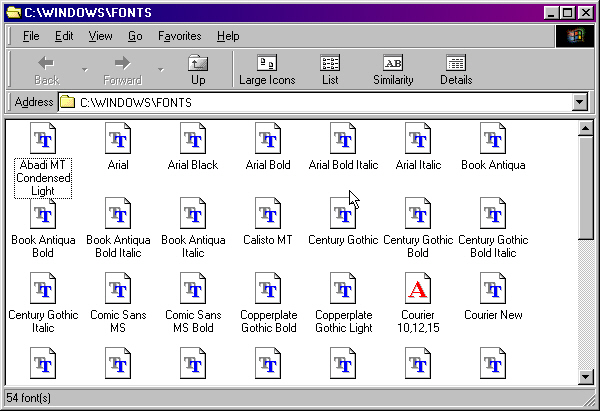Select the Arial font icon
Image resolution: width=600 pixels, height=411 pixels.
click(x=118, y=138)
